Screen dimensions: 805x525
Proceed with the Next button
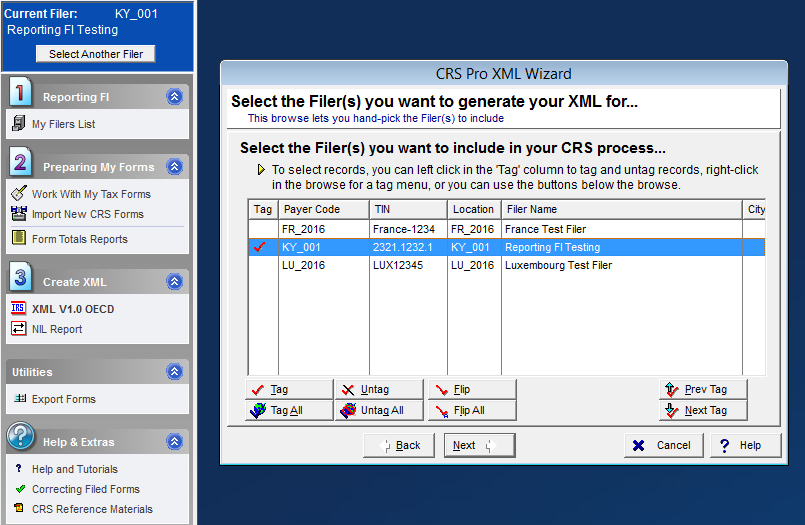pos(480,445)
